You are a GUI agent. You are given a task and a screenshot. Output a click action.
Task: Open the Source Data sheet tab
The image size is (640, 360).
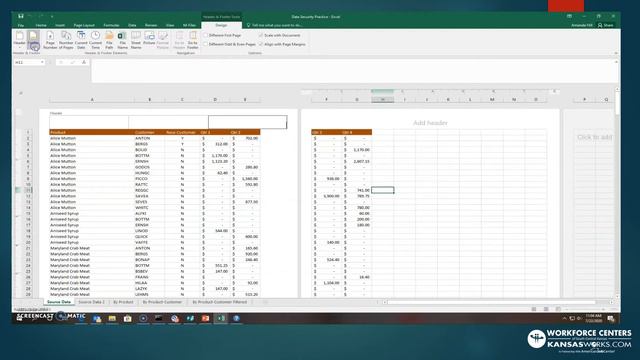pyautogui.click(x=59, y=302)
